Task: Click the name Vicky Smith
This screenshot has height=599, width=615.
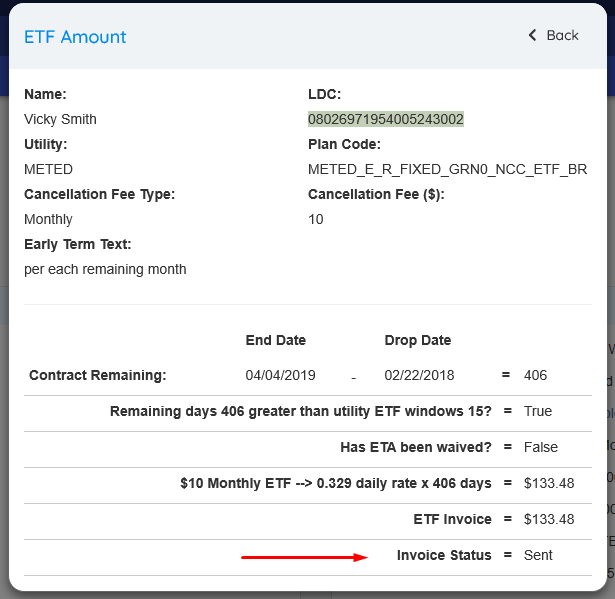Action: [60, 119]
